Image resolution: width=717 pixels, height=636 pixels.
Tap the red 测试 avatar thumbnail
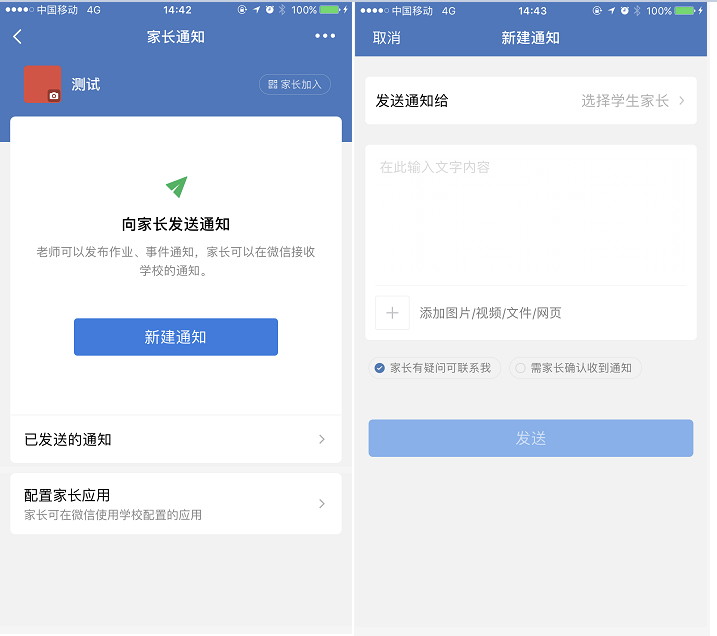tap(43, 84)
